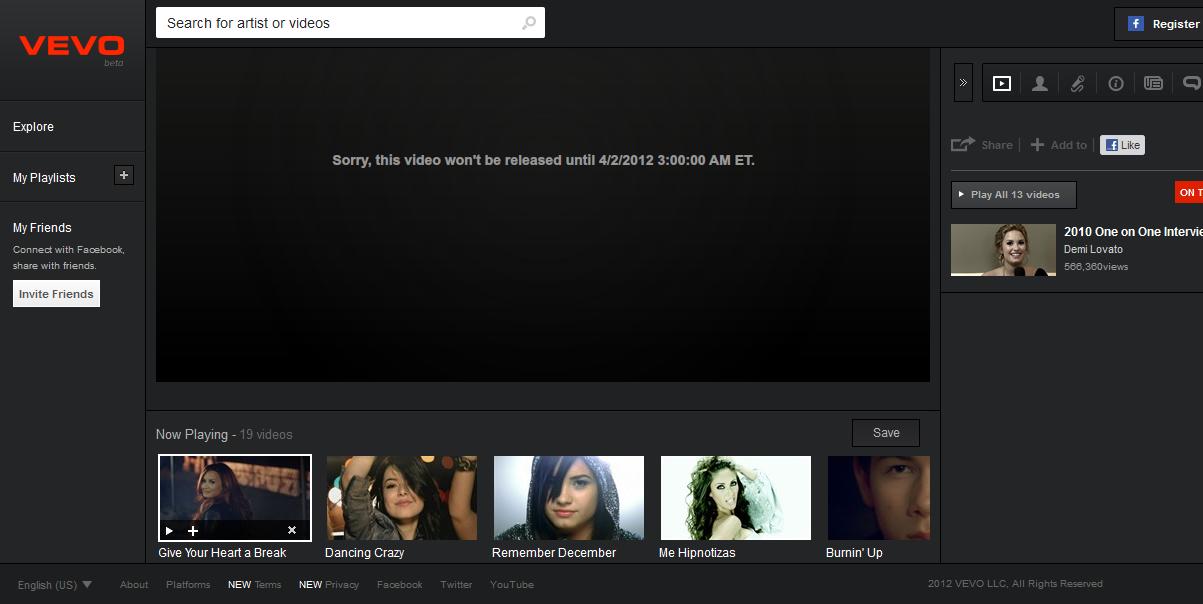1203x604 pixels.
Task: Open the Demi Lovato interview thumbnail
Action: [x=1003, y=249]
